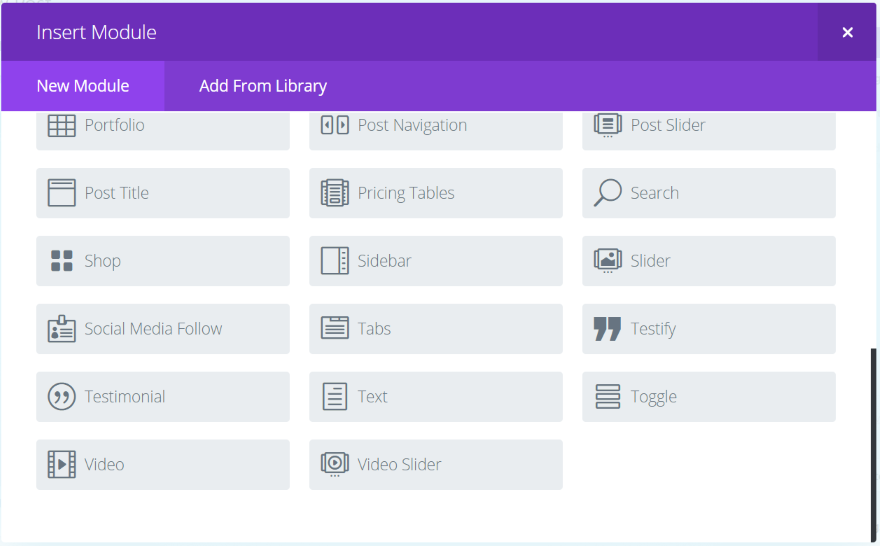The width and height of the screenshot is (880, 546).
Task: Click the Post Slider icon
Action: pyautogui.click(x=608, y=125)
